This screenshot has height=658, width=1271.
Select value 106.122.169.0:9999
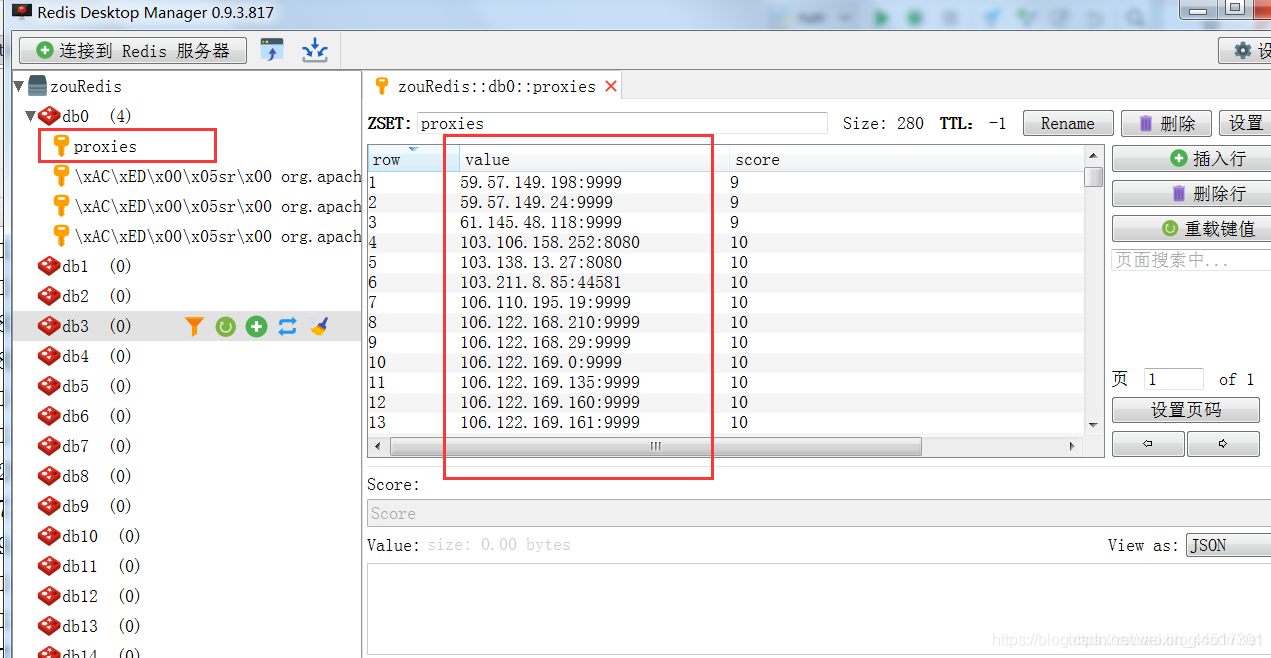point(541,362)
